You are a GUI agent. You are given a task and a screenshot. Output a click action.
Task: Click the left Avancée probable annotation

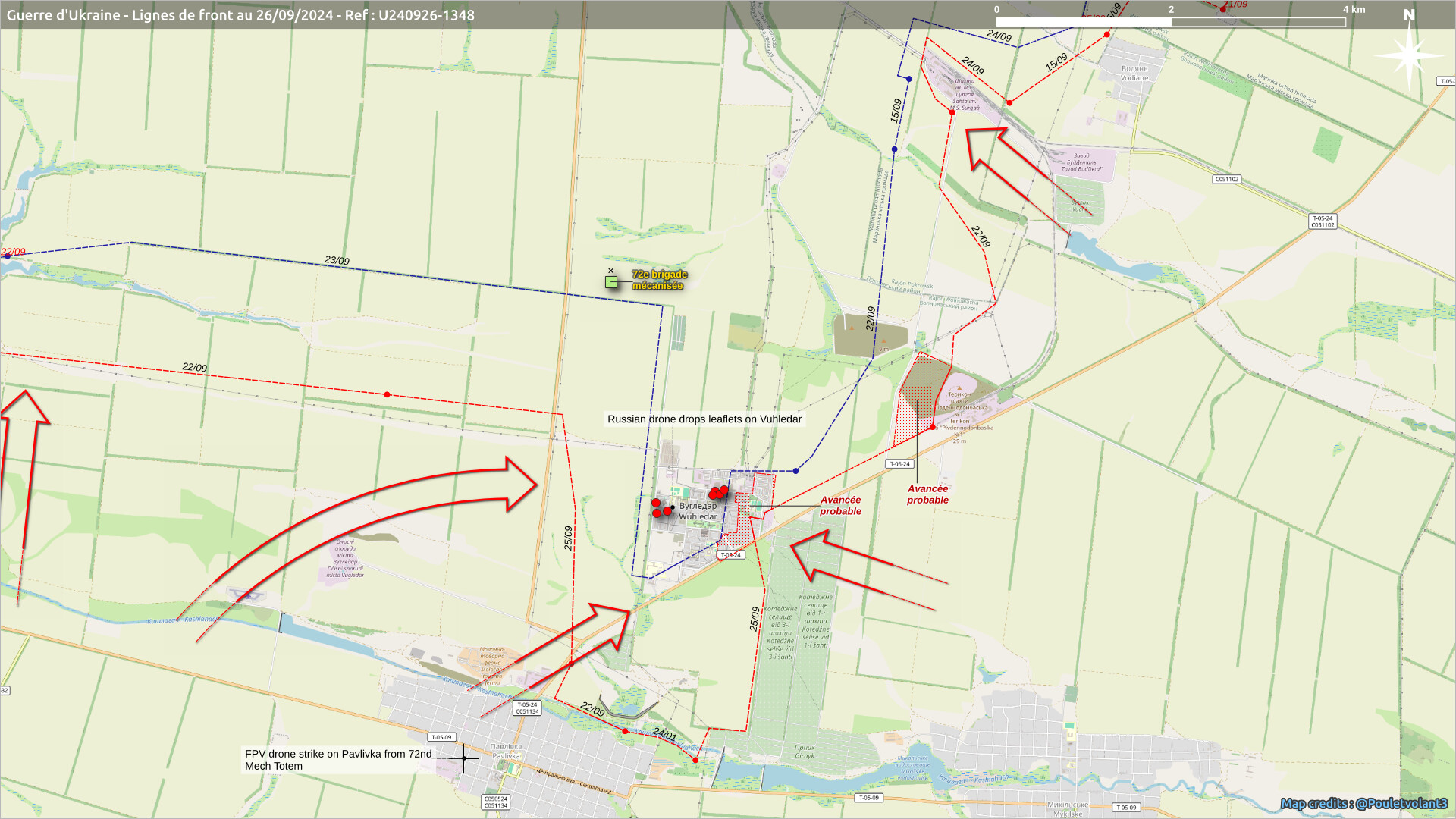[840, 506]
